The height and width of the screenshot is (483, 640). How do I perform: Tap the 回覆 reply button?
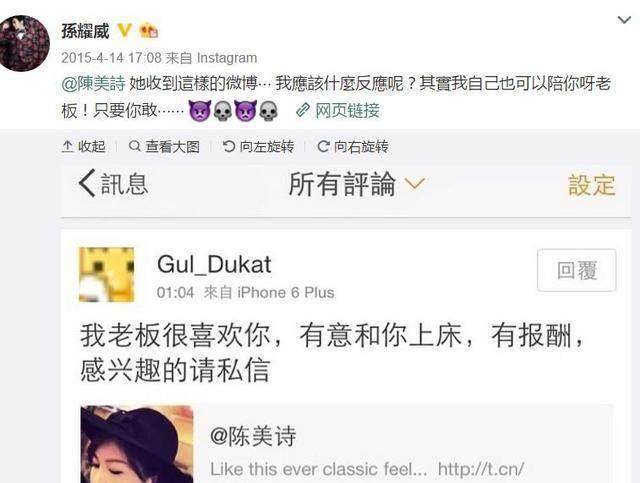(x=576, y=270)
